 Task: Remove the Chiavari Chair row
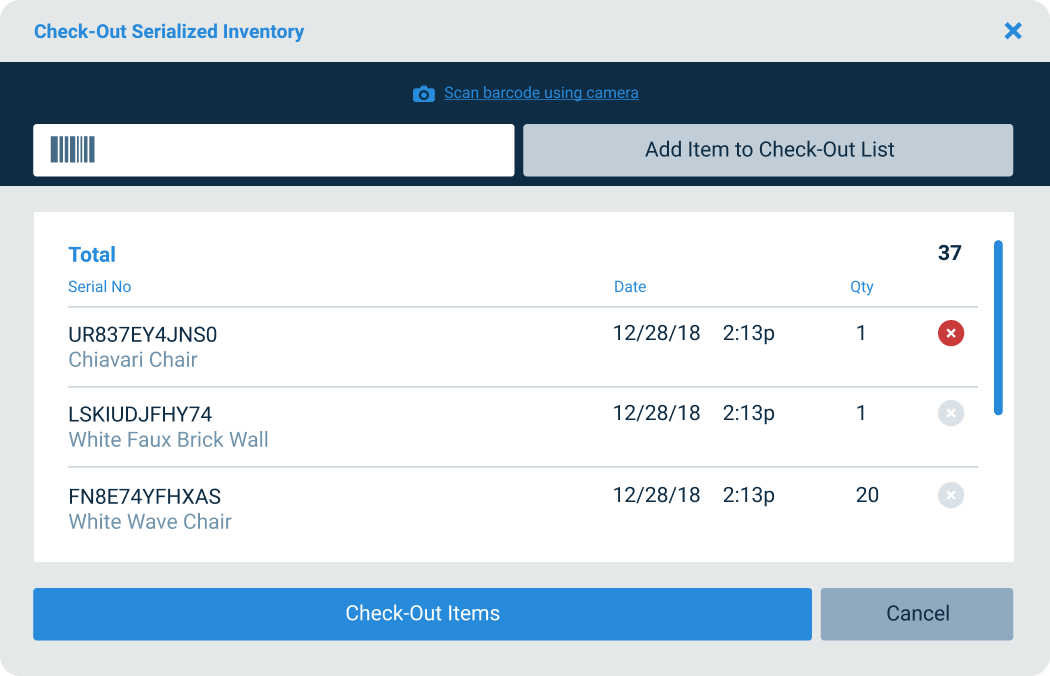click(951, 333)
